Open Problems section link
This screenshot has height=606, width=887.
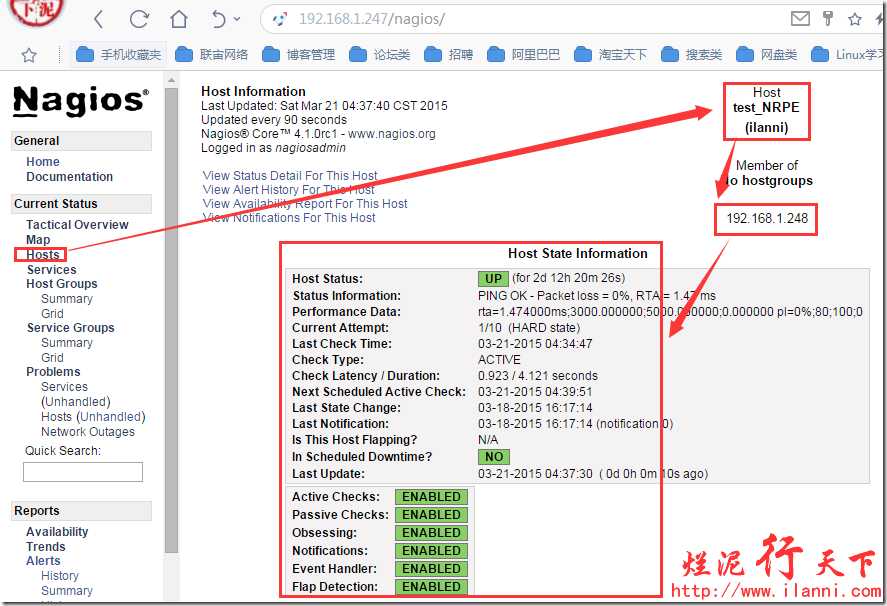[53, 372]
